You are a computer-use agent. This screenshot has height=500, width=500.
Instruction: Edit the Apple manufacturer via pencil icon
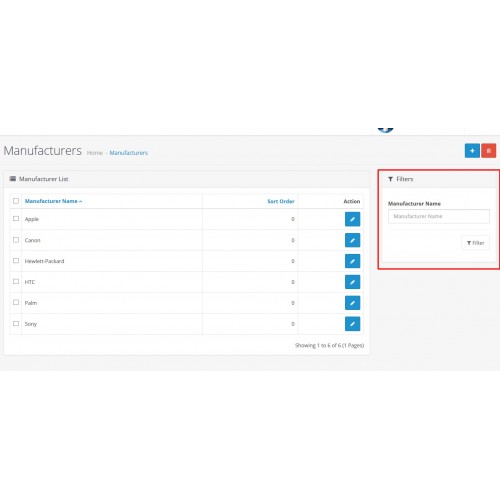[352, 219]
